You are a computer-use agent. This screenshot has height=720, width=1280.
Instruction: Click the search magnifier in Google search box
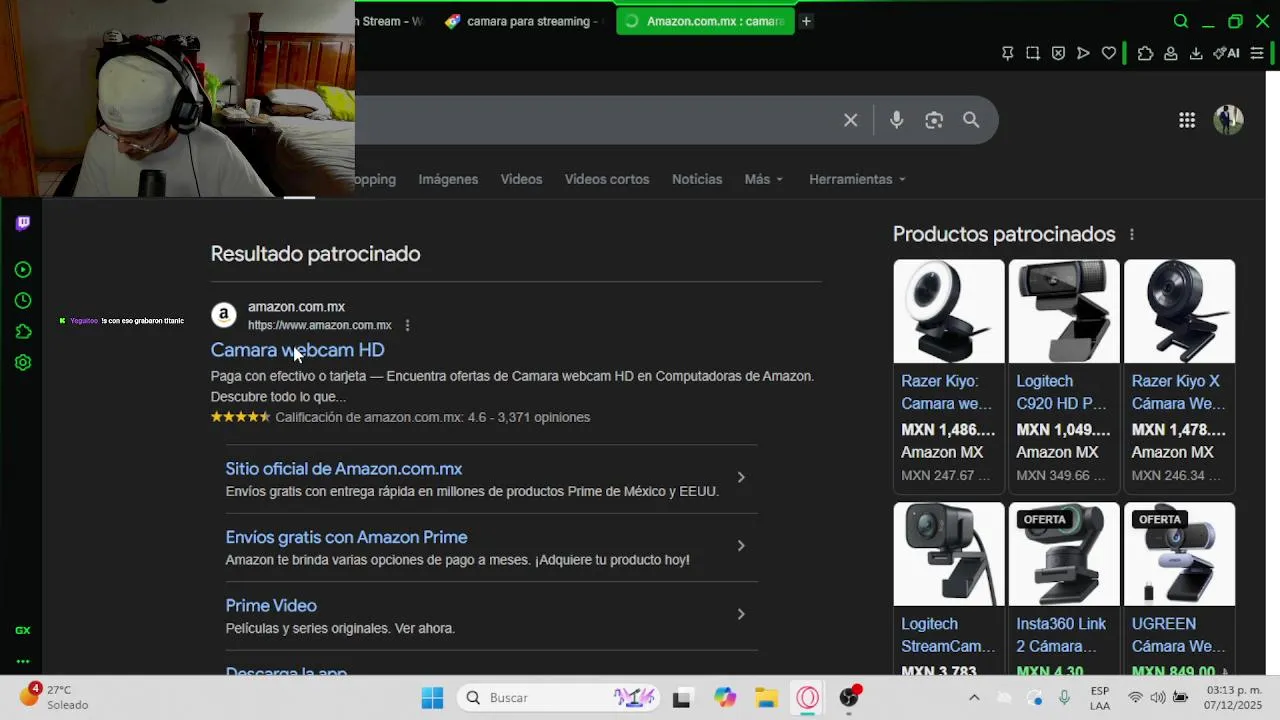971,120
